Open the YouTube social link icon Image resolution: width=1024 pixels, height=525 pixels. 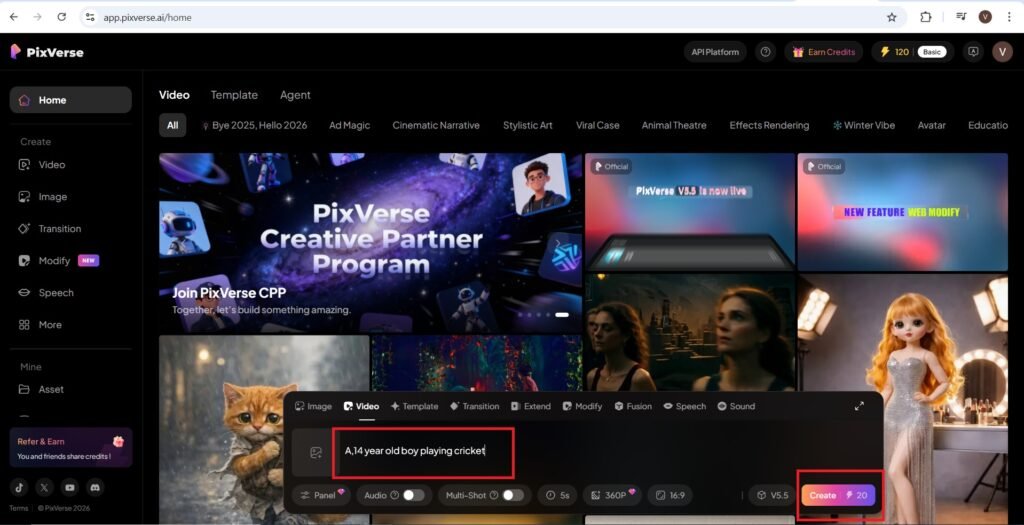(x=69, y=488)
